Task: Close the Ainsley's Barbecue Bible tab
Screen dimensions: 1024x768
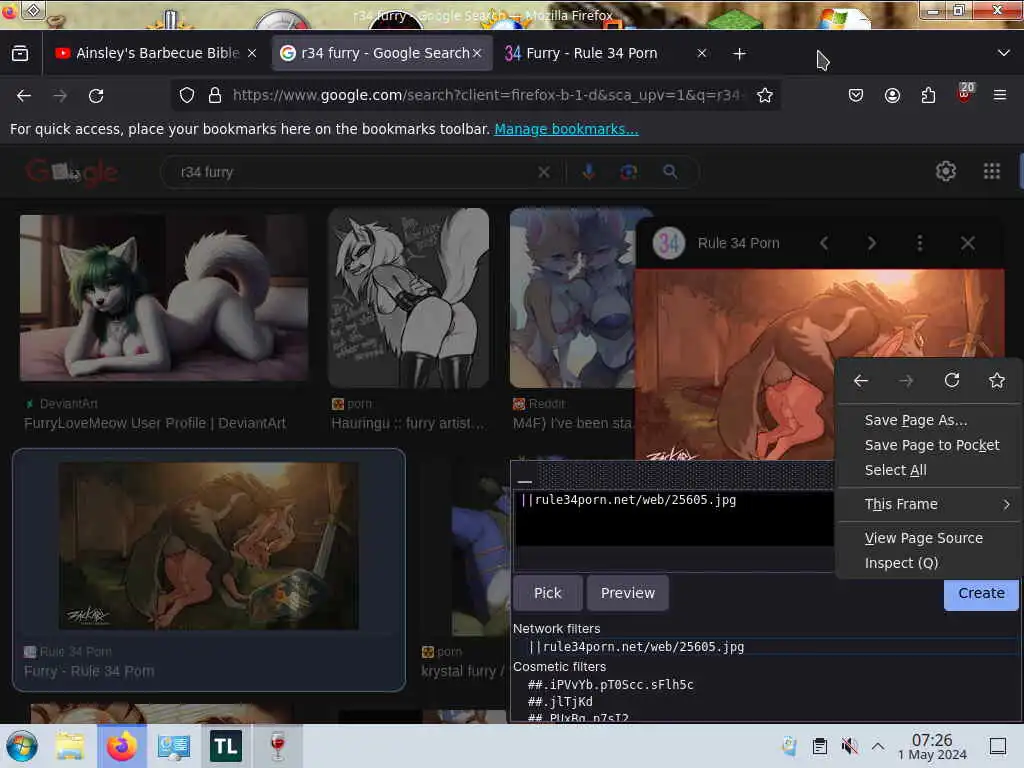Action: (252, 54)
